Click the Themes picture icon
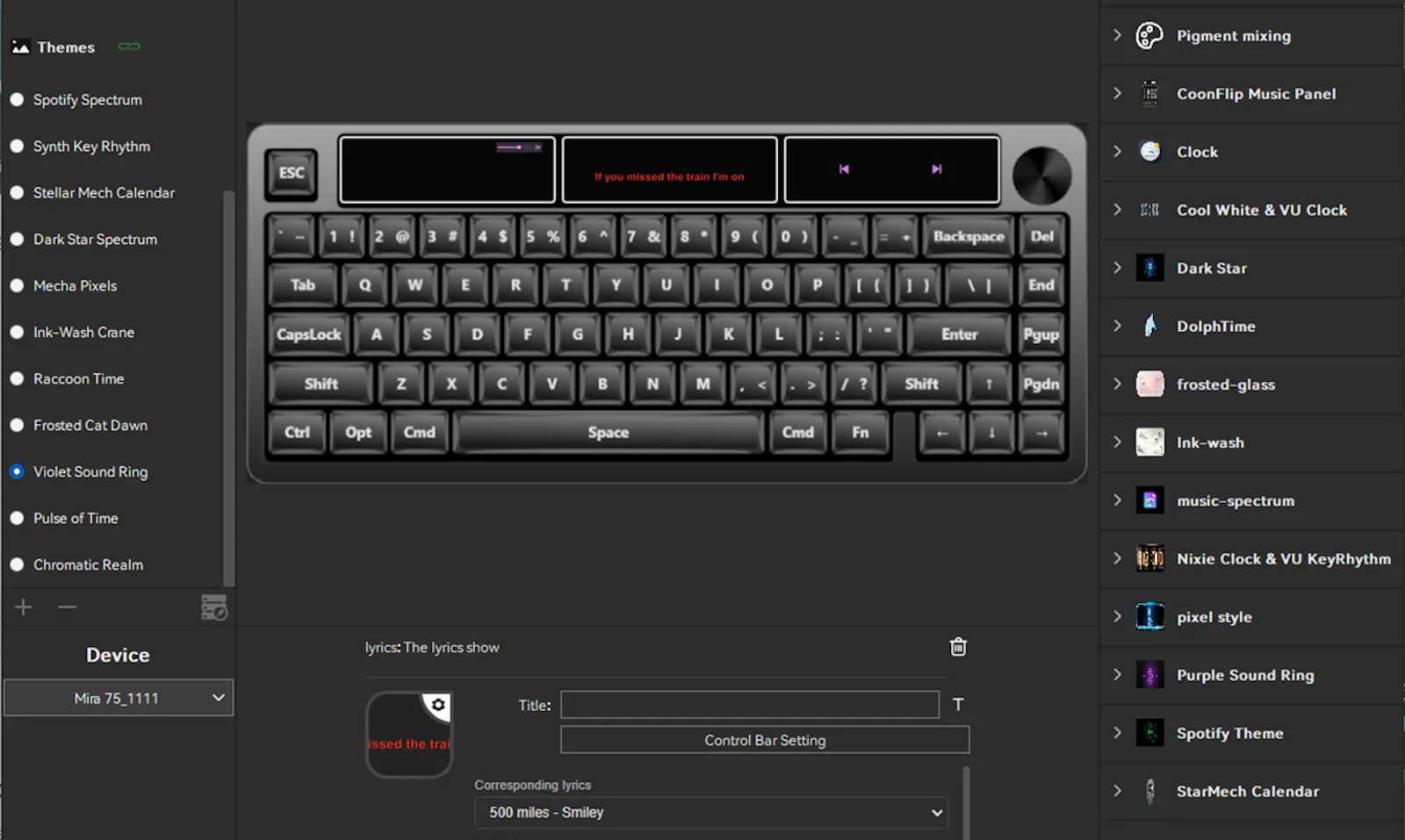 pos(20,47)
